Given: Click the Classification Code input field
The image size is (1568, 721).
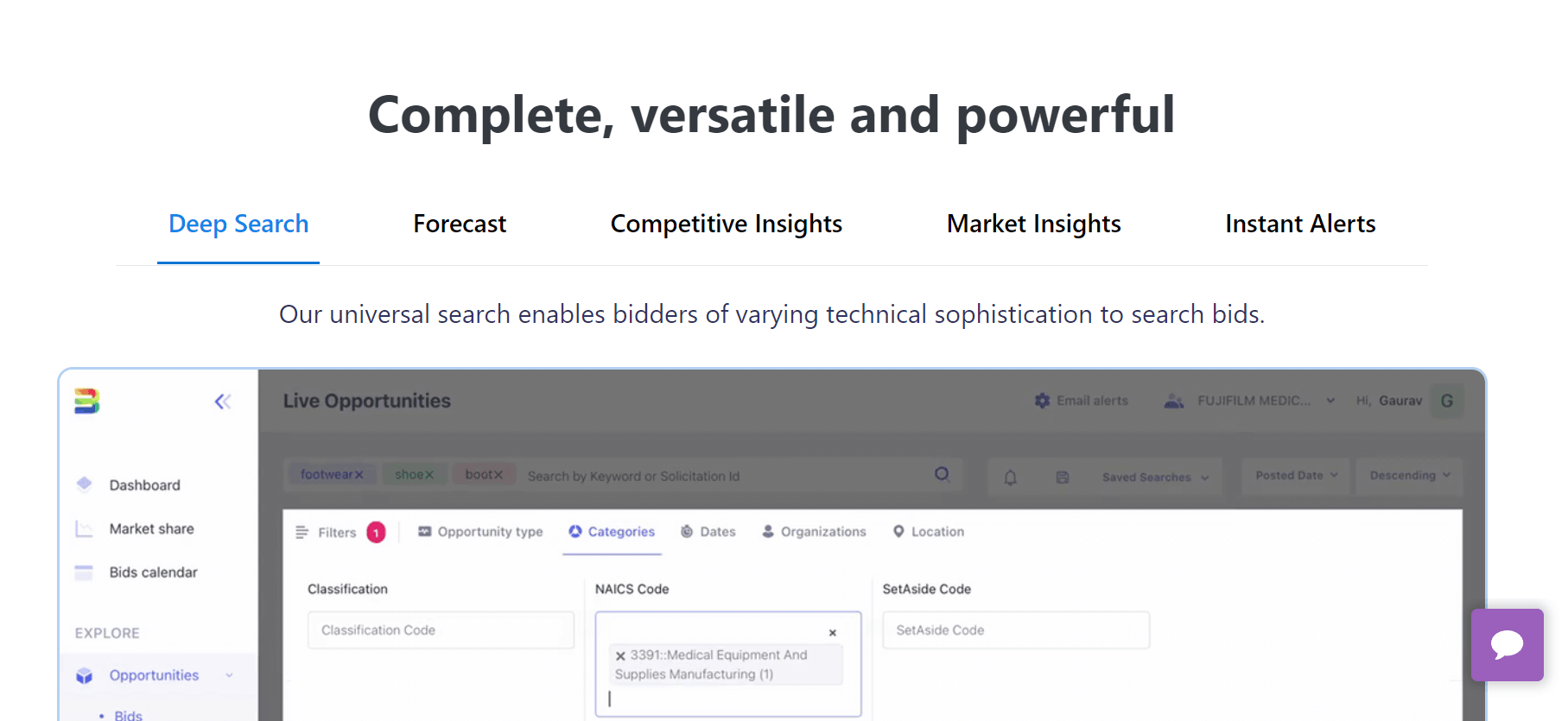Looking at the screenshot, I should (441, 630).
